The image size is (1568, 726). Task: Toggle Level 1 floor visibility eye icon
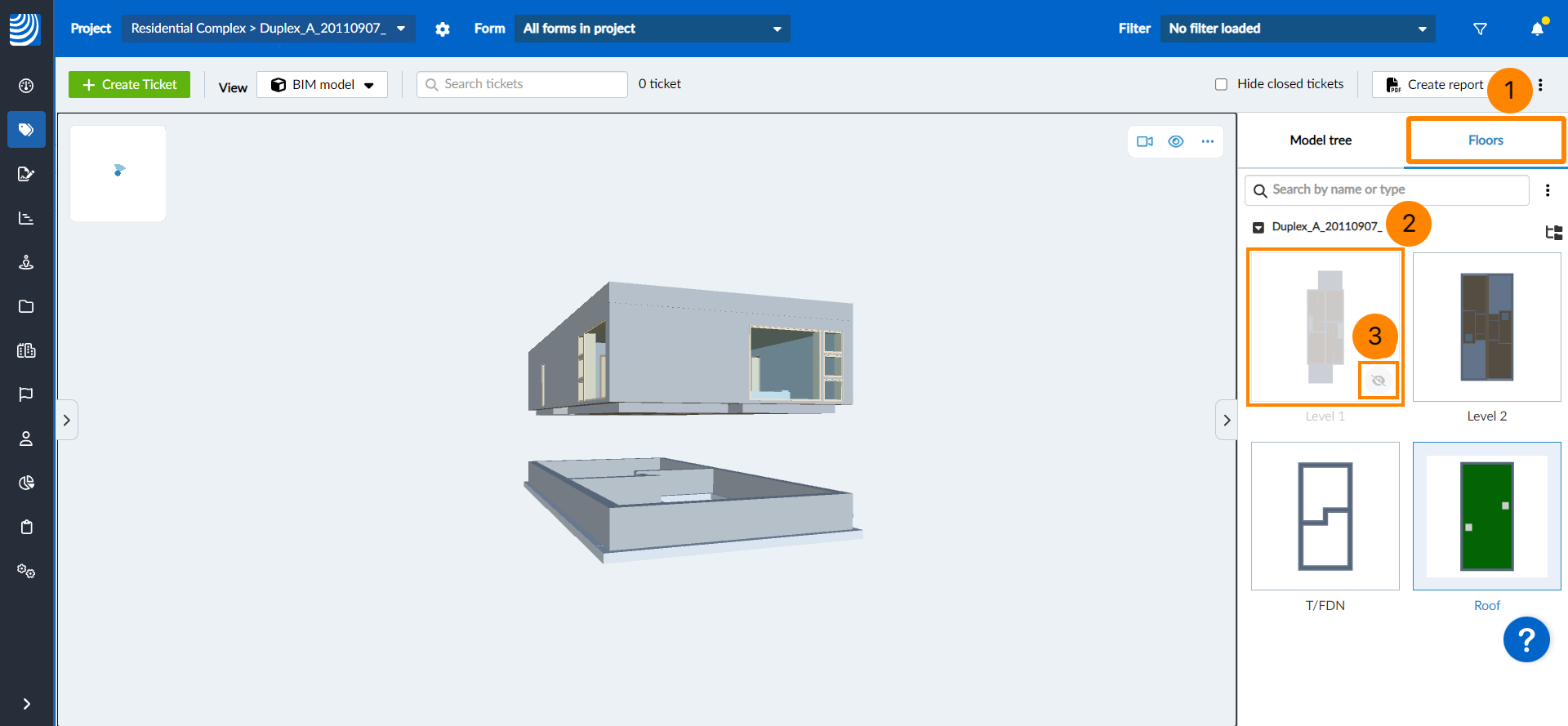click(x=1379, y=381)
